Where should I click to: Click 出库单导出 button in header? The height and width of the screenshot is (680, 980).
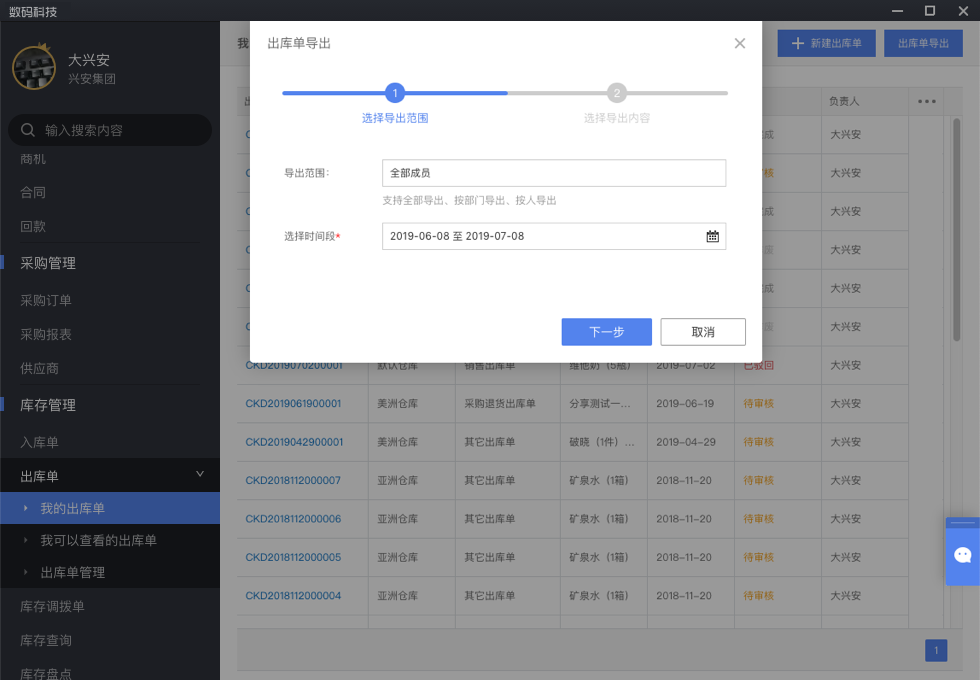click(923, 43)
